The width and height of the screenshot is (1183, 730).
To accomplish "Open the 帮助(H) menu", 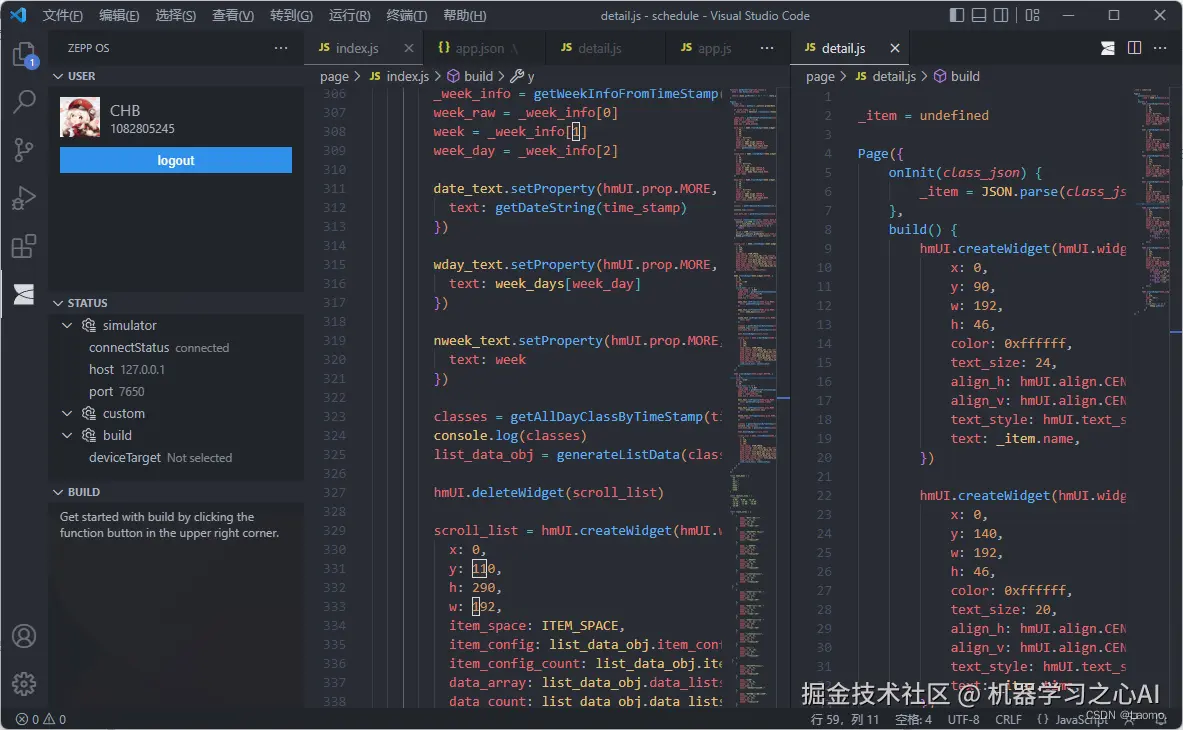I will [x=465, y=15].
